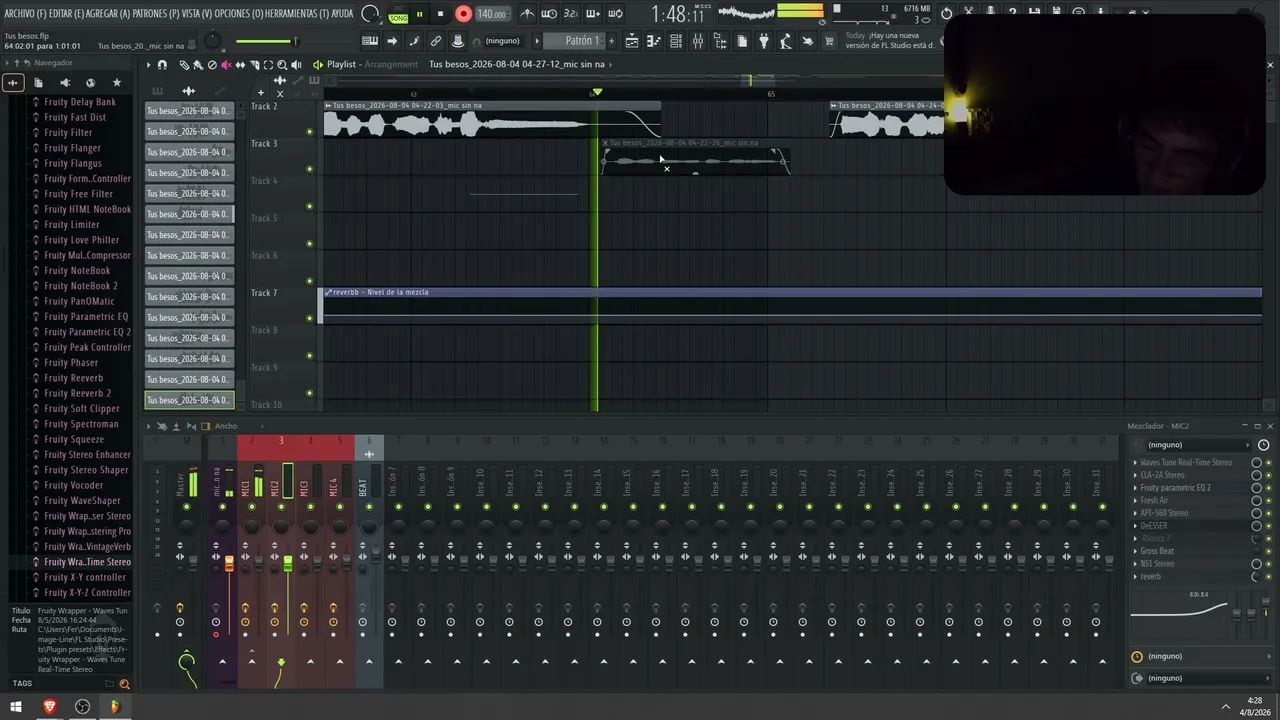1280x720 pixels.
Task: Click the 140 tempo display
Action: pos(491,14)
